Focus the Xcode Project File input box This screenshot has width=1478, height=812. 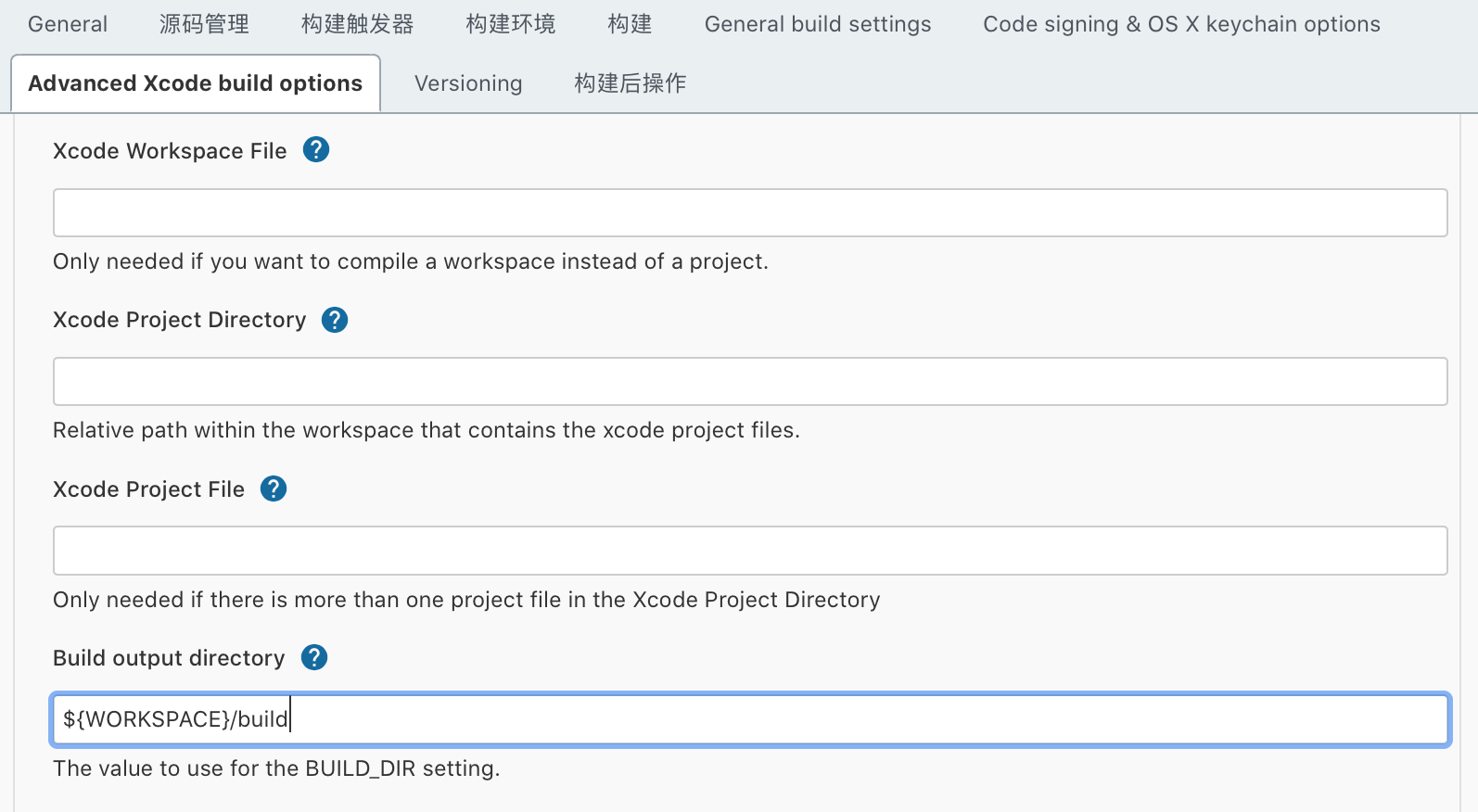pos(749,551)
